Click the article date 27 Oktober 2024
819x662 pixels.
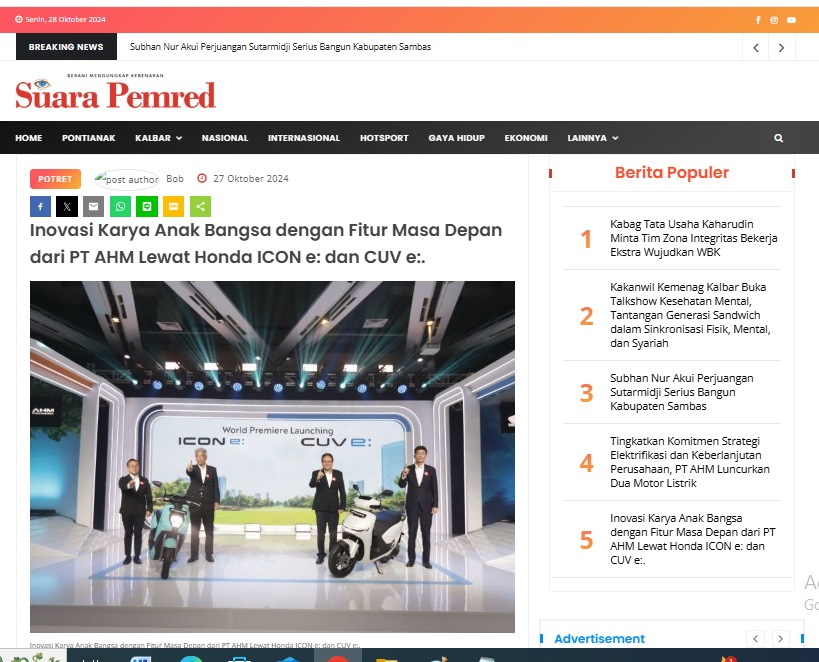pos(251,179)
